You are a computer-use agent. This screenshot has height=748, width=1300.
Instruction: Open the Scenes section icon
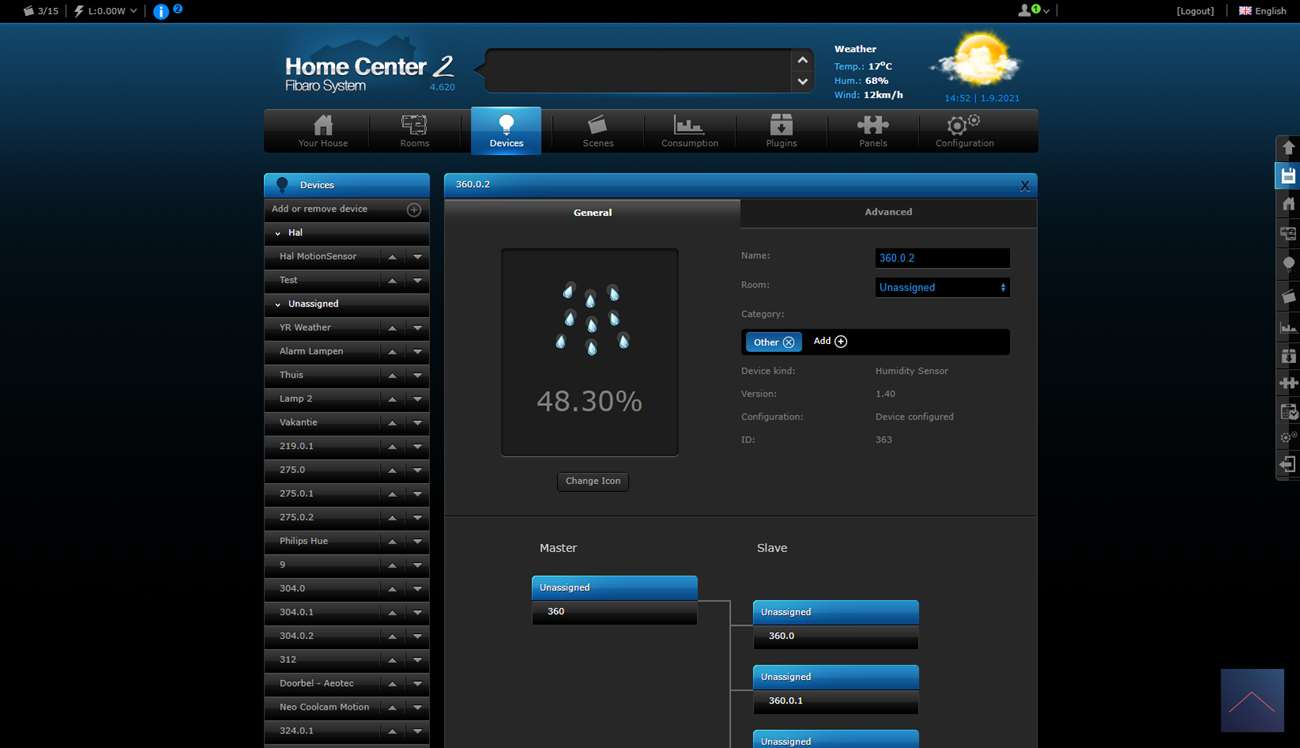(x=597, y=126)
